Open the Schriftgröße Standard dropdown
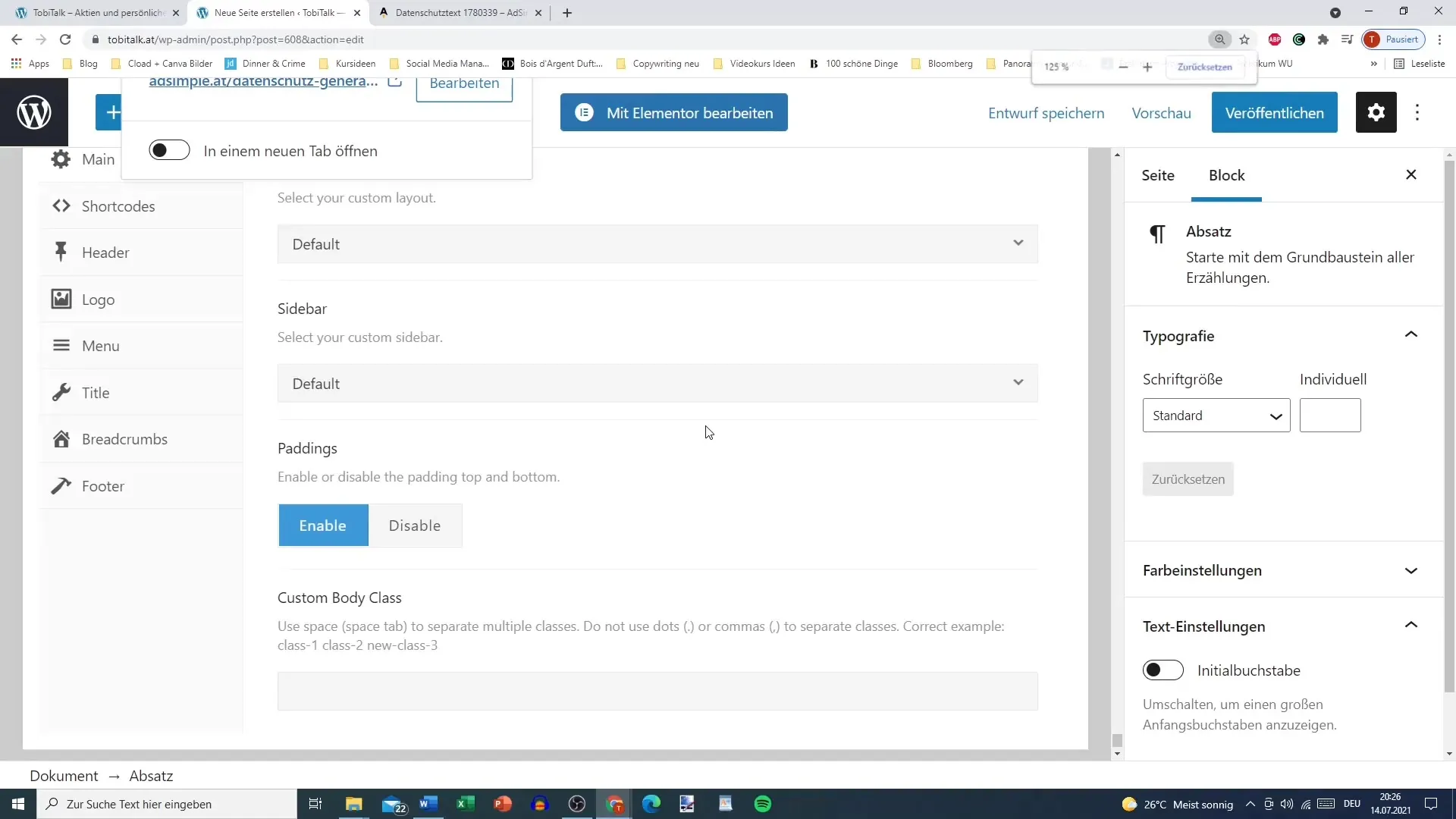1456x819 pixels. point(1216,416)
